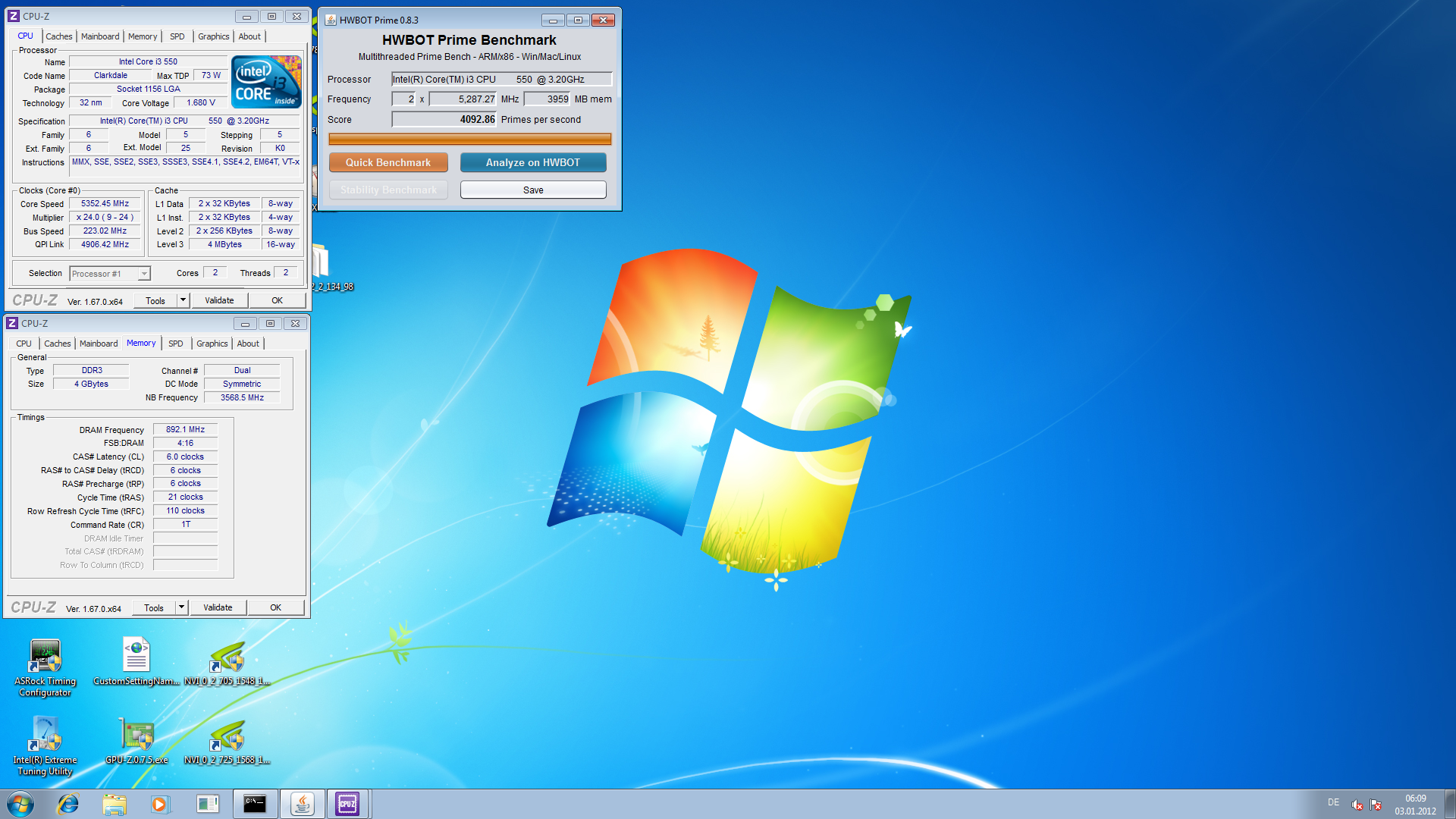Switch to Command Prompt taskbar window
Screen dimensions: 1456x819
pyautogui.click(x=255, y=804)
